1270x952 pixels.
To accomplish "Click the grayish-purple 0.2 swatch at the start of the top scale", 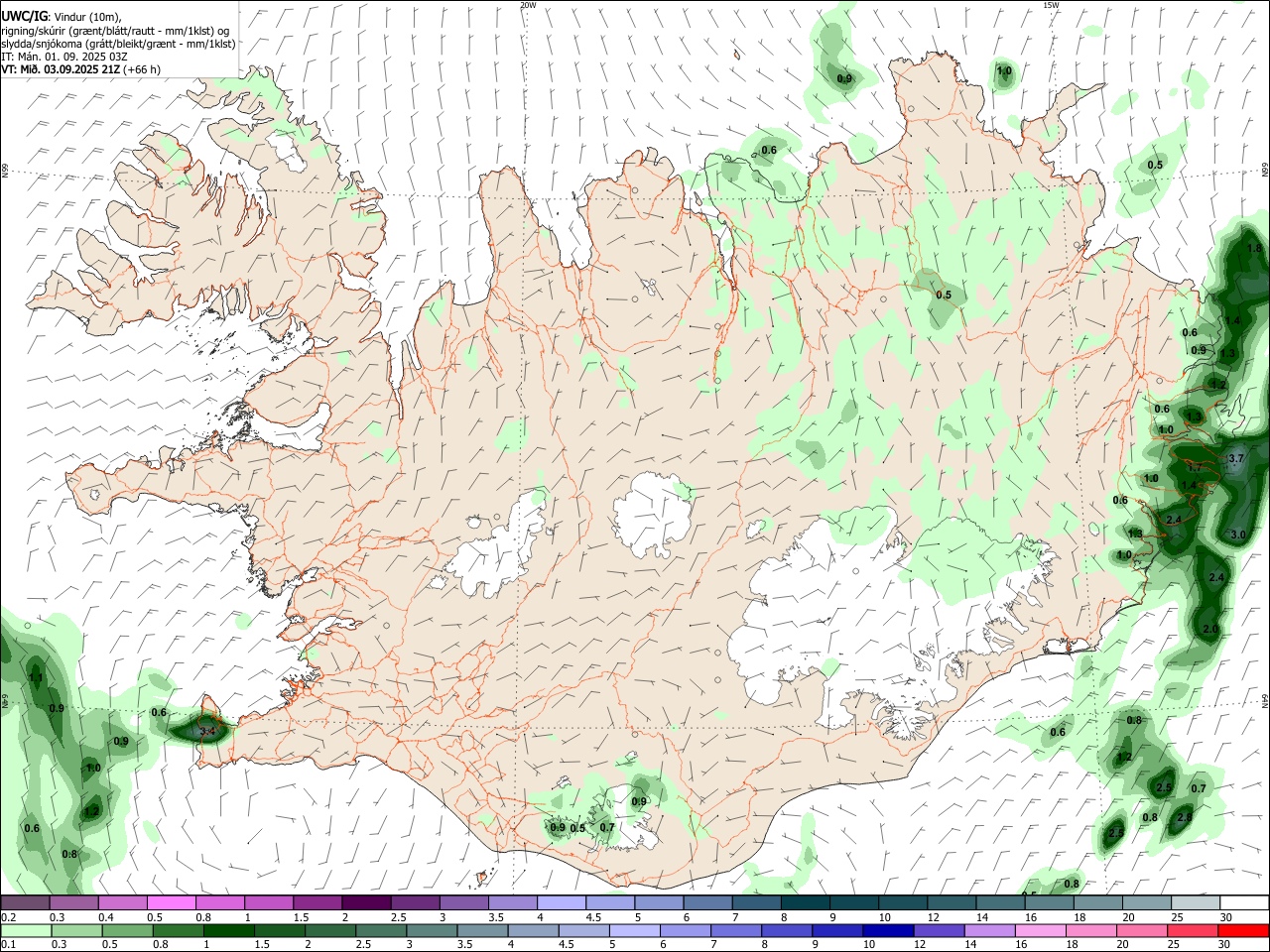I will click(26, 903).
